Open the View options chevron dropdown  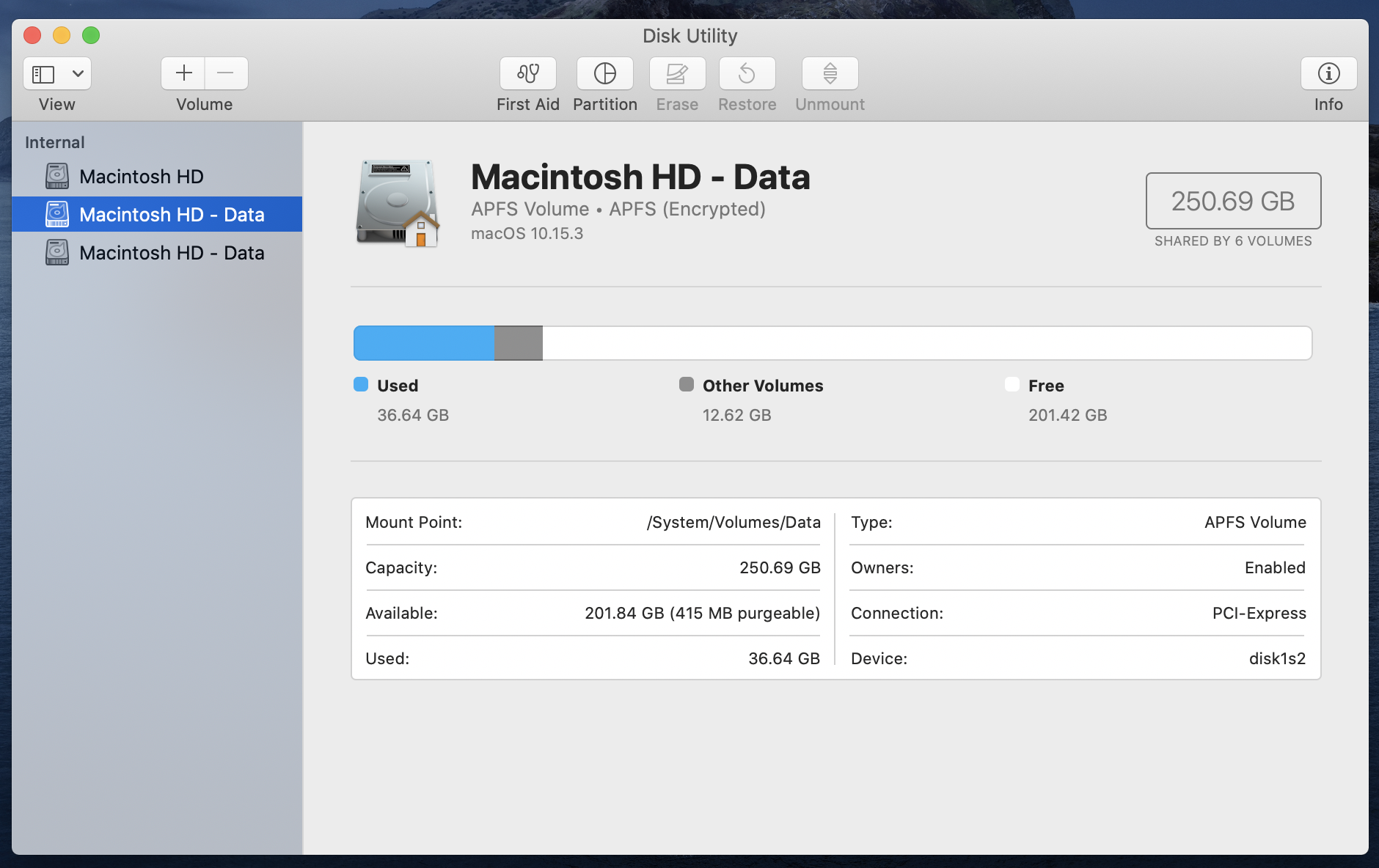78,73
